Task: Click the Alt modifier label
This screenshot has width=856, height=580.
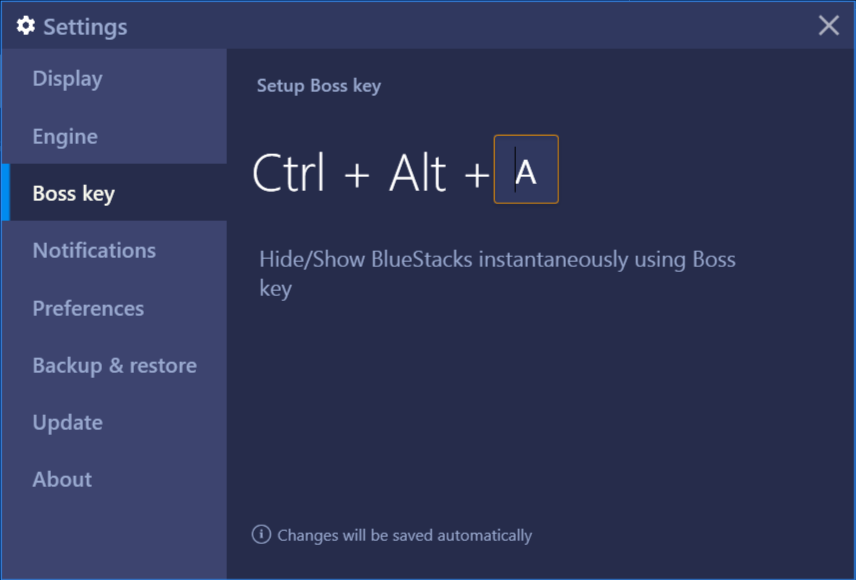Action: tap(418, 173)
